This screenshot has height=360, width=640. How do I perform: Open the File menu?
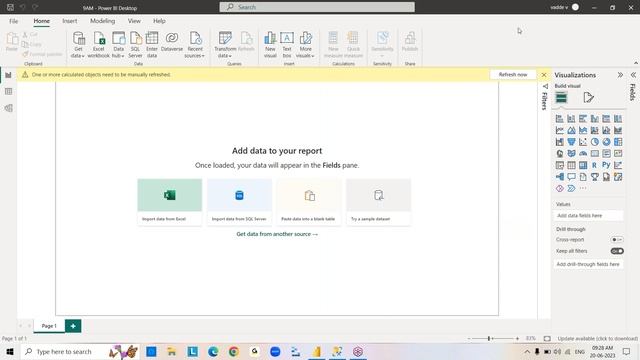click(x=13, y=21)
